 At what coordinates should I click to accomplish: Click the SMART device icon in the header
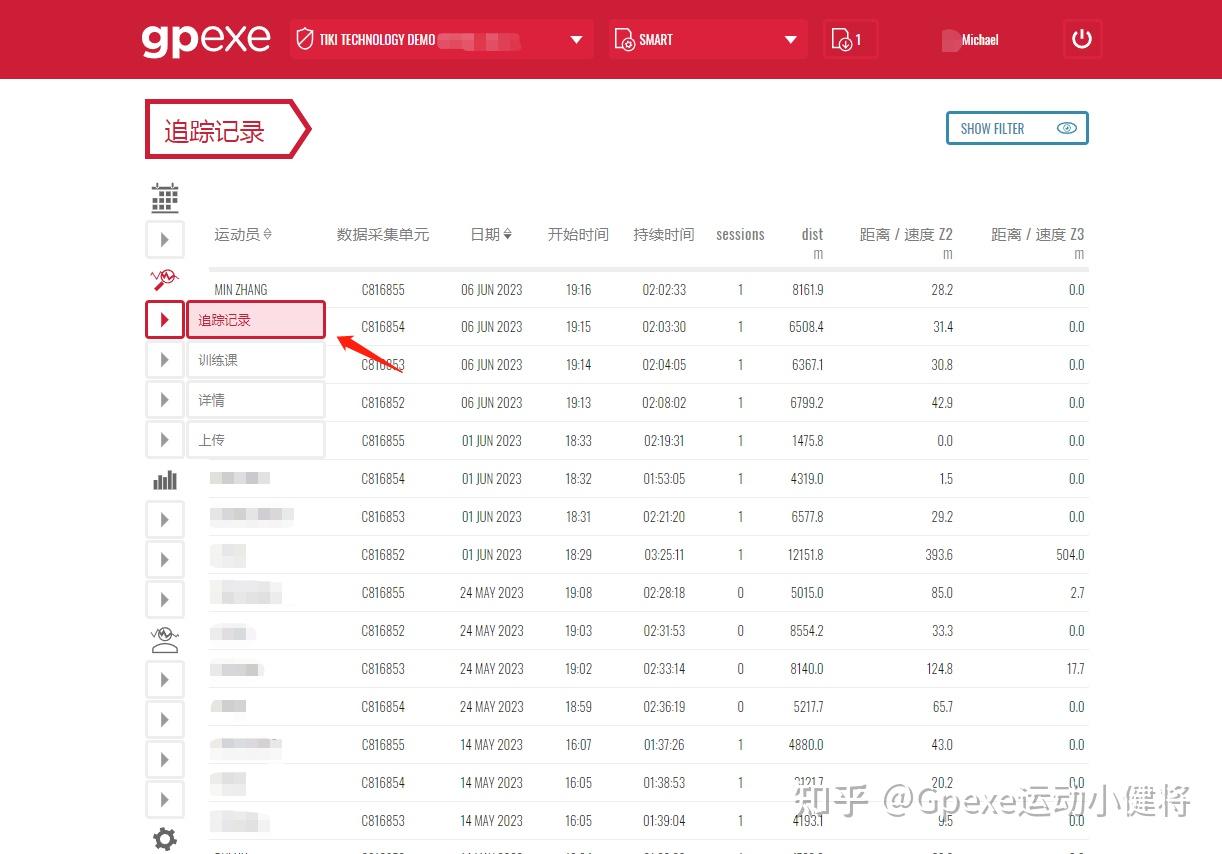625,39
